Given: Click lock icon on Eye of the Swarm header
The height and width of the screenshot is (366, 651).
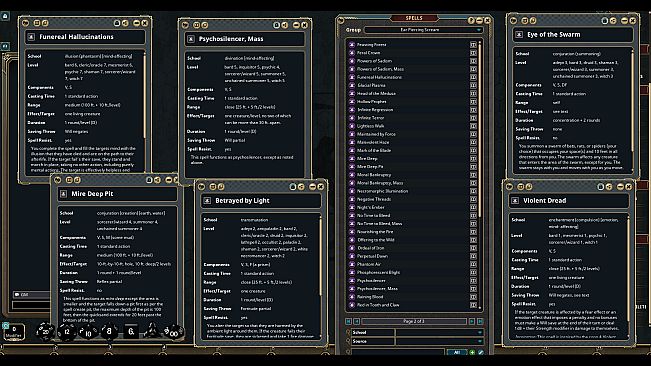Looking at the screenshot, I should coord(605,21).
